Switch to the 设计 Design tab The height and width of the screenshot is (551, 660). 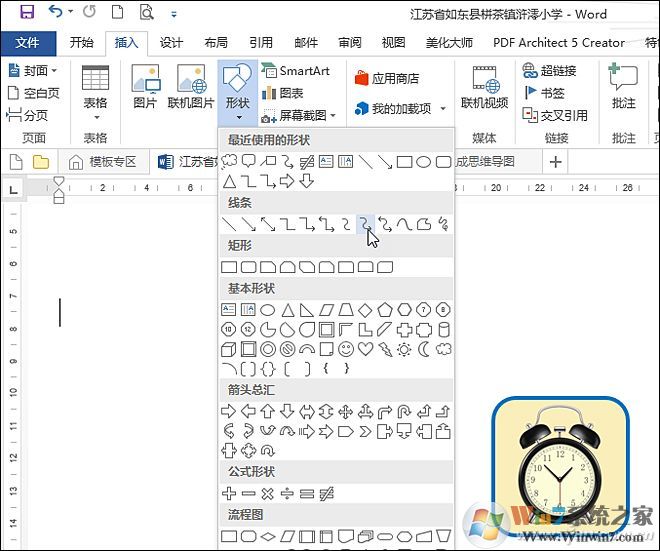tap(171, 43)
